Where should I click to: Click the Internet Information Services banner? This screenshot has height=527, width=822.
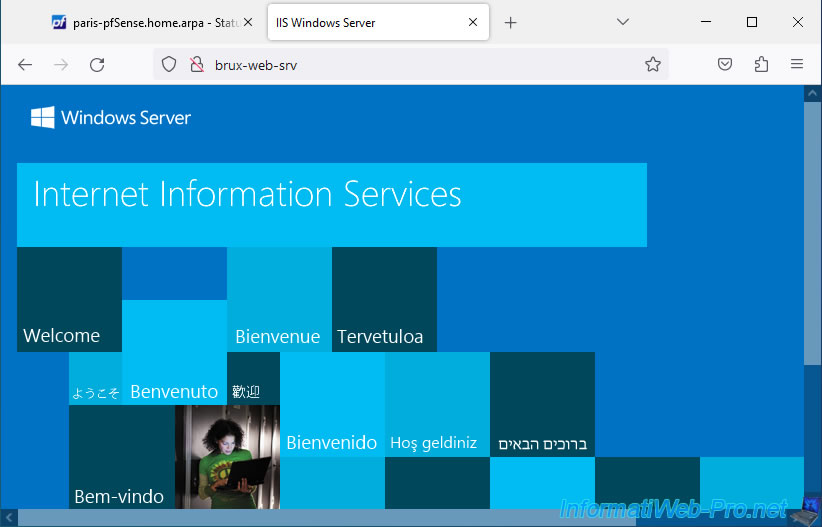coord(332,205)
